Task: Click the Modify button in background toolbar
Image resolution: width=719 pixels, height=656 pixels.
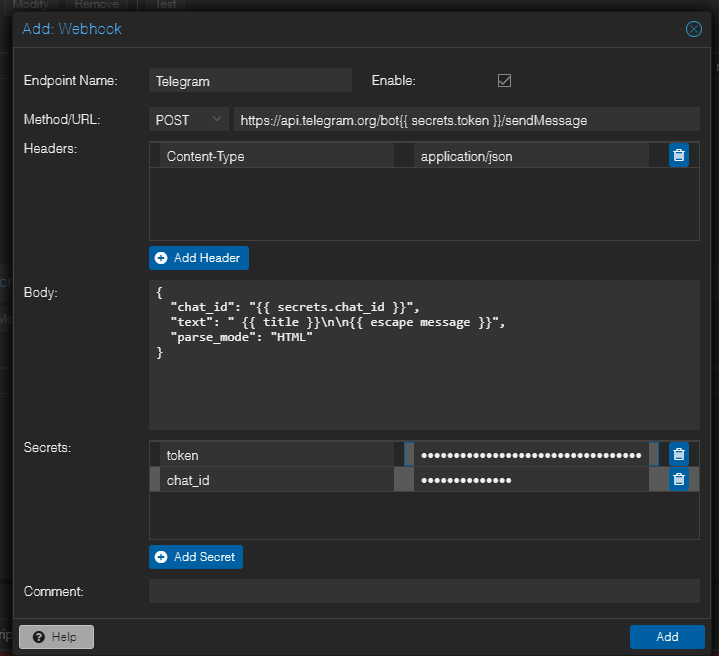Action: [x=31, y=5]
